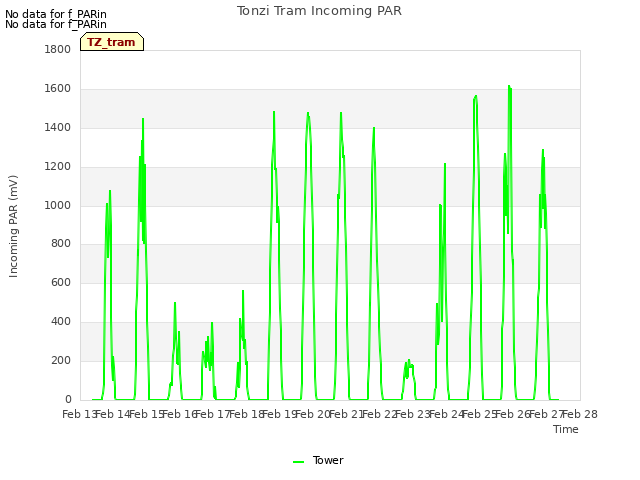Click the 1400 y-axis value
Viewport: 640px width, 480px height.
pyautogui.click(x=58, y=128)
